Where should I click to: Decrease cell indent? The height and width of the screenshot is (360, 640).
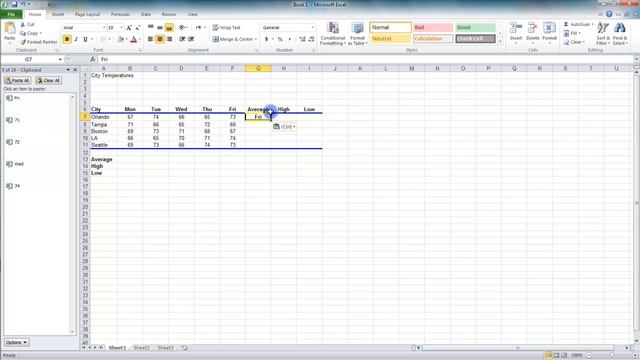pos(182,39)
